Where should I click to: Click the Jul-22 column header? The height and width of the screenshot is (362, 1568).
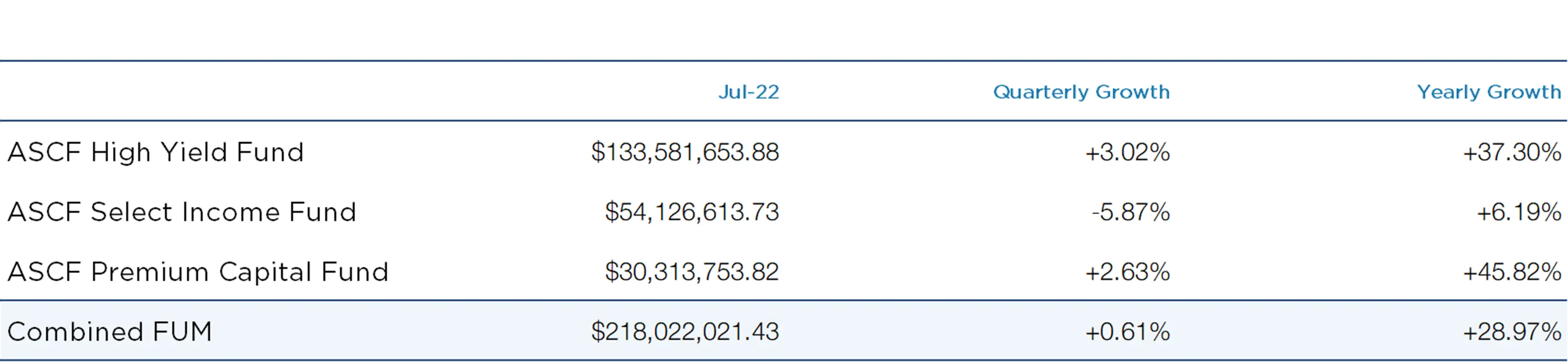748,92
